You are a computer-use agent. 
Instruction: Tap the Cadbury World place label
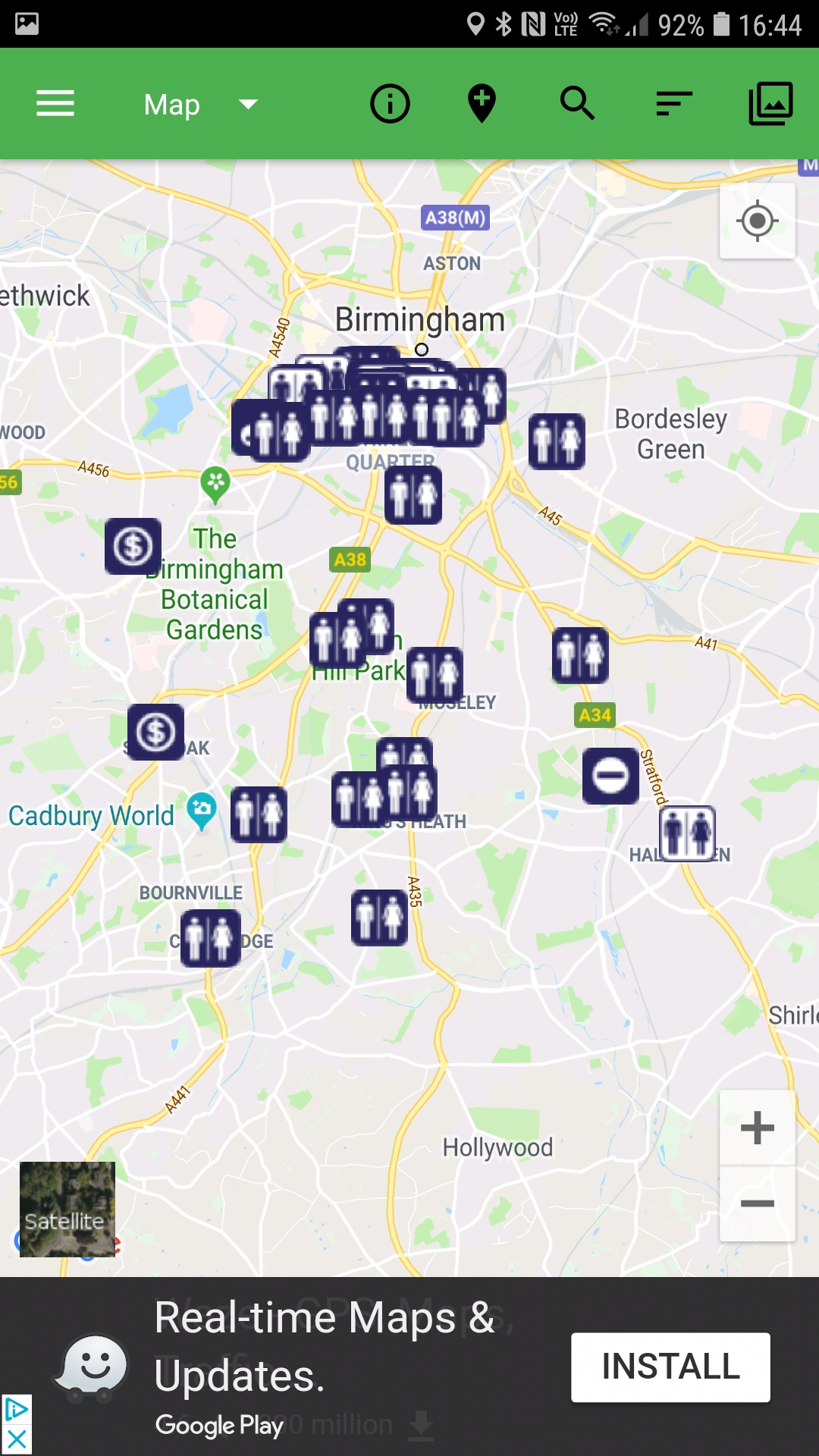(91, 816)
